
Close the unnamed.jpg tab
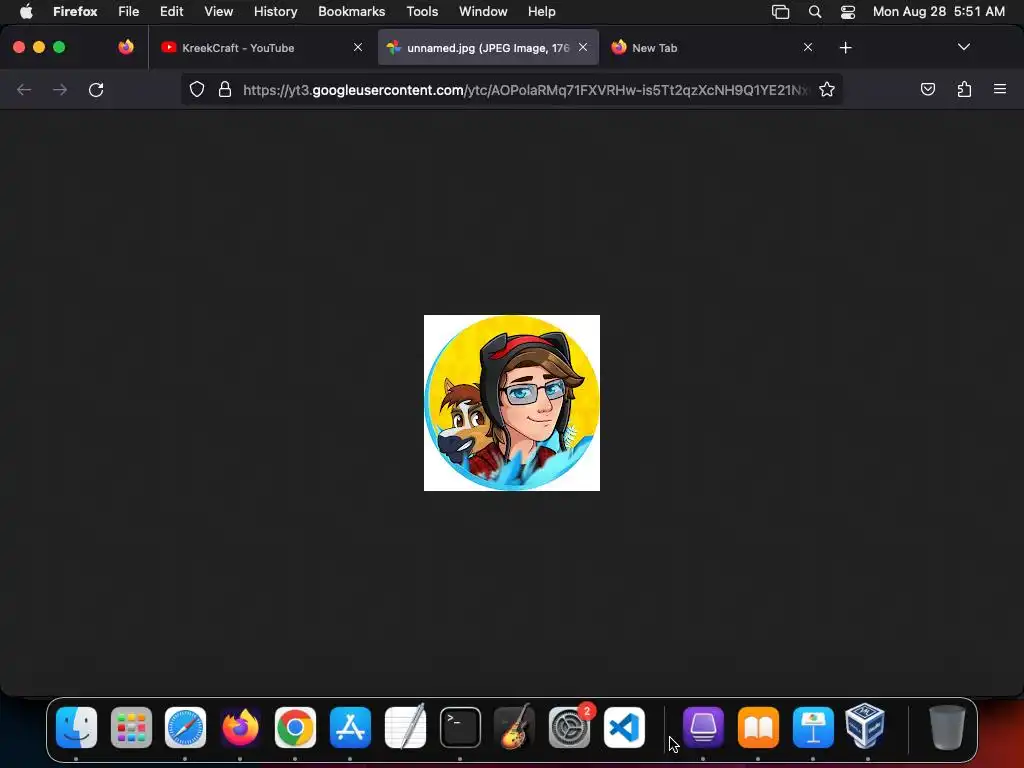coord(583,47)
